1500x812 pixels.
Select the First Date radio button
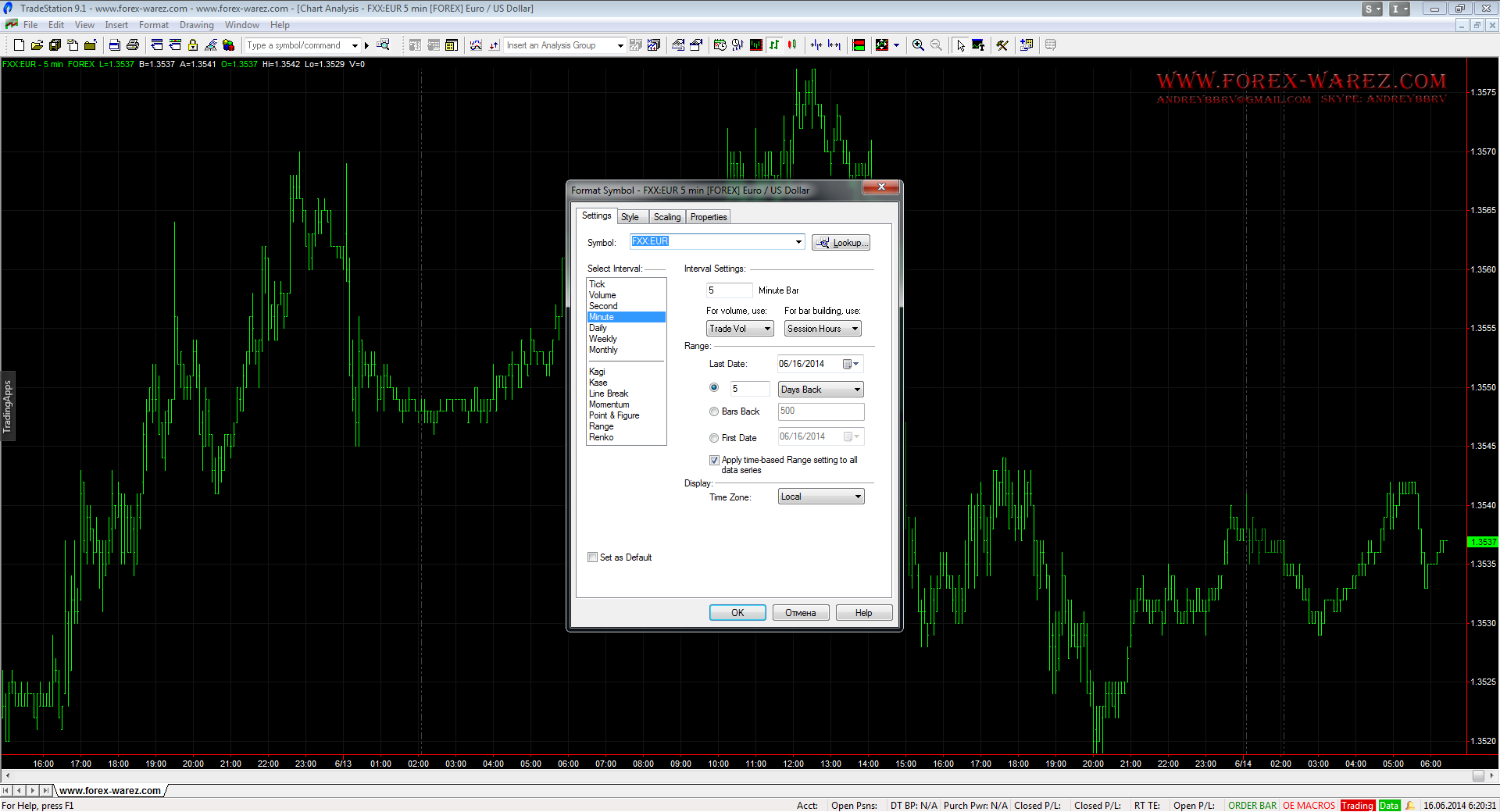click(x=714, y=438)
